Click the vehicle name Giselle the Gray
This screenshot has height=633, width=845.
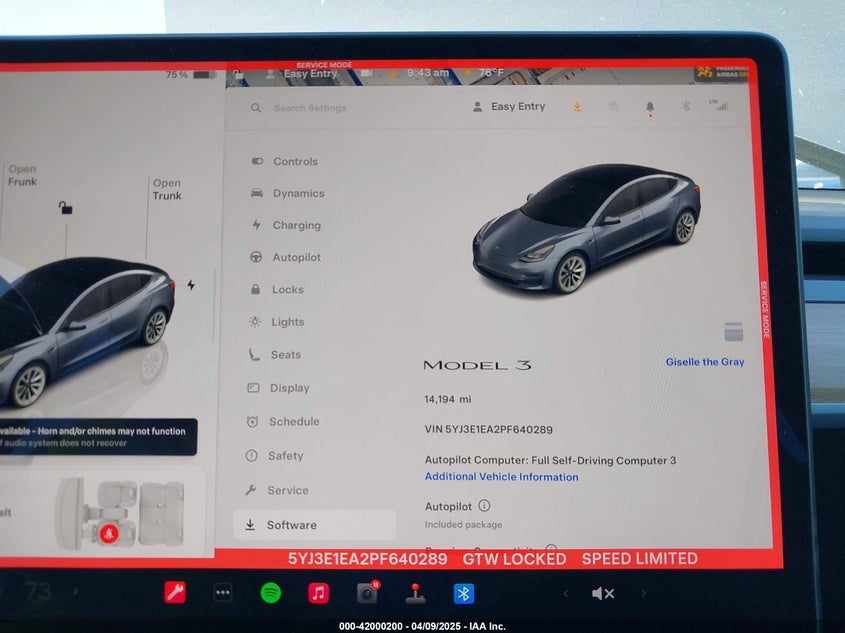coord(704,362)
